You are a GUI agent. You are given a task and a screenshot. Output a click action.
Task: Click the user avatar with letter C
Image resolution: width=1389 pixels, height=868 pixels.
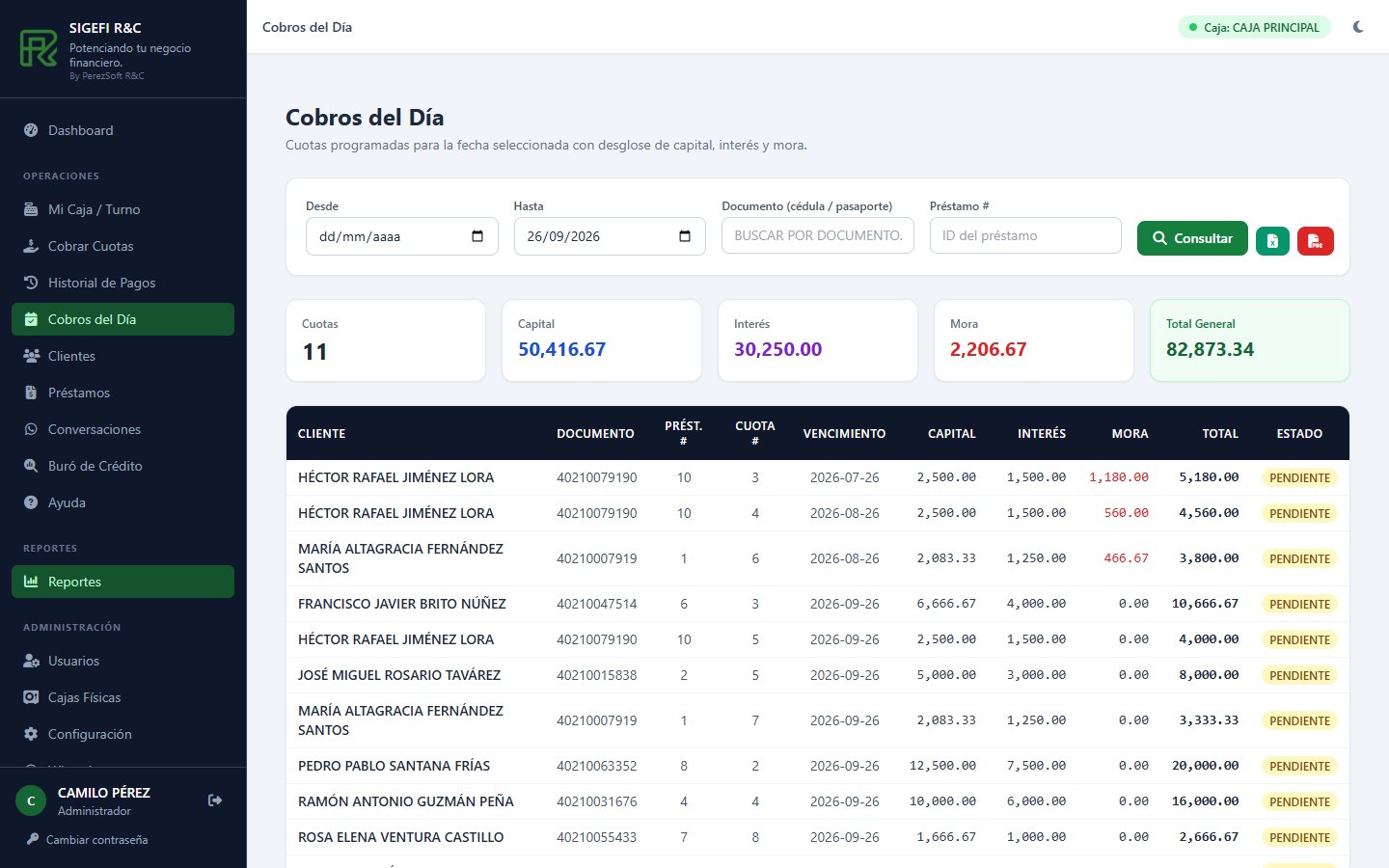click(31, 800)
